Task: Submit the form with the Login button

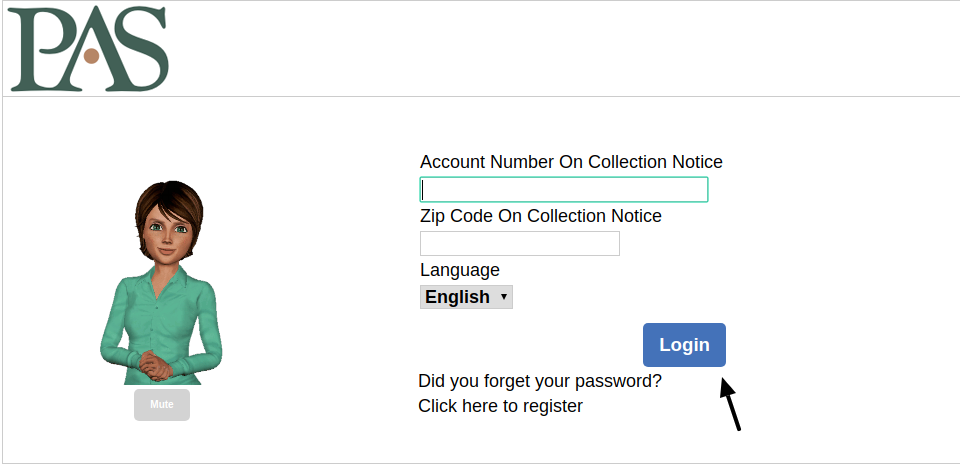Action: tap(684, 345)
